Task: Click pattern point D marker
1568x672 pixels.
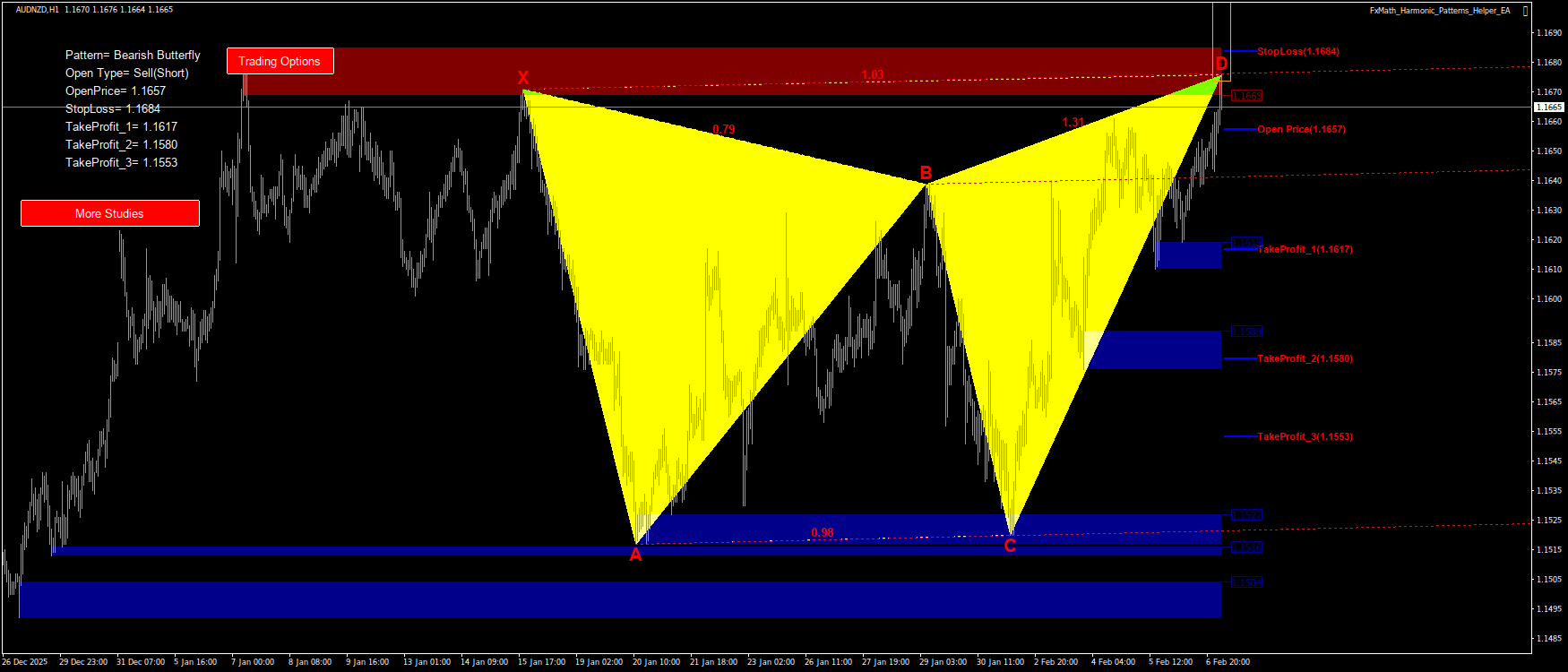Action: tap(1221, 64)
